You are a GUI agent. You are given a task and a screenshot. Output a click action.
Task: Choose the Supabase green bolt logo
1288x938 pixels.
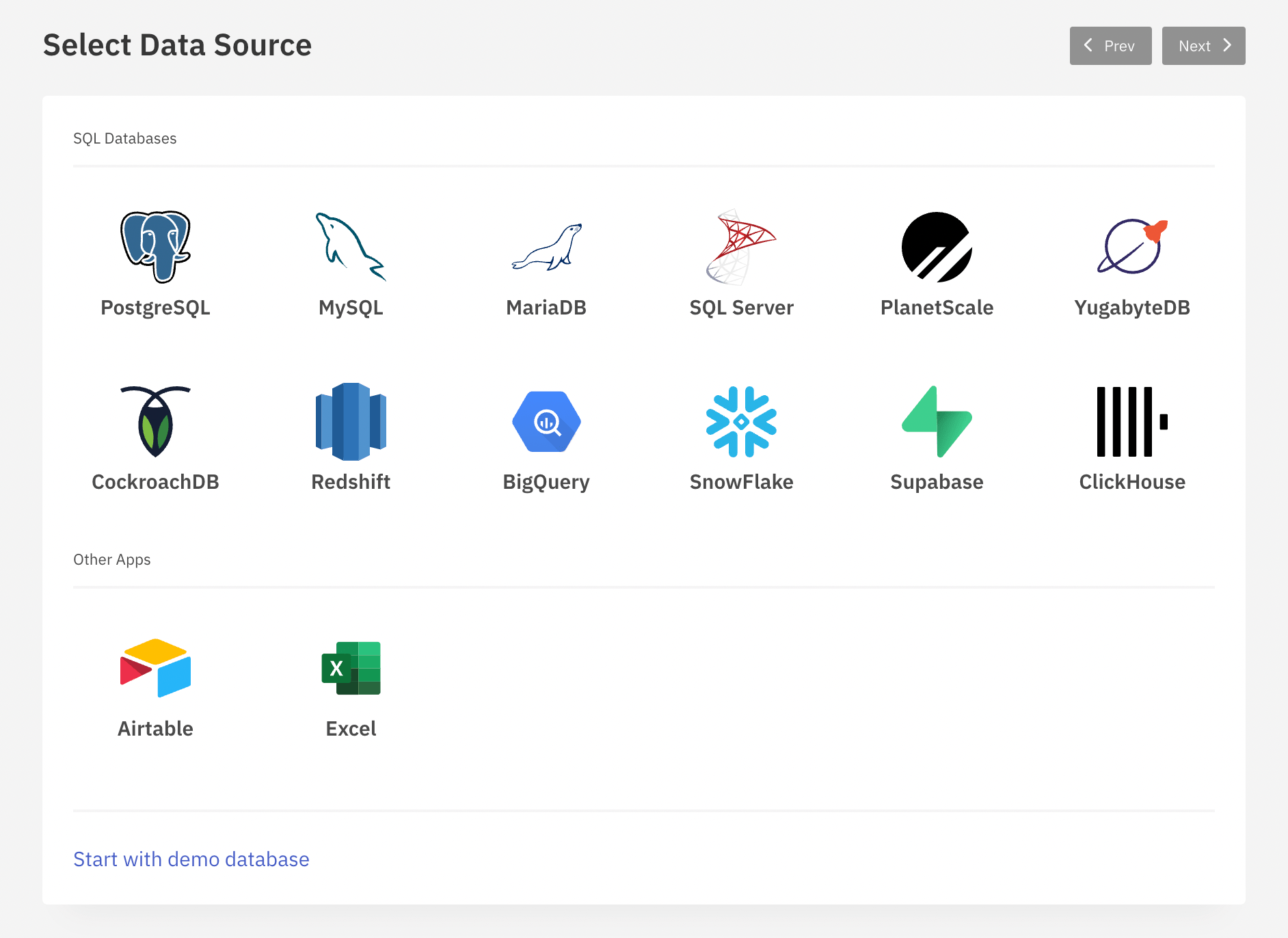937,421
